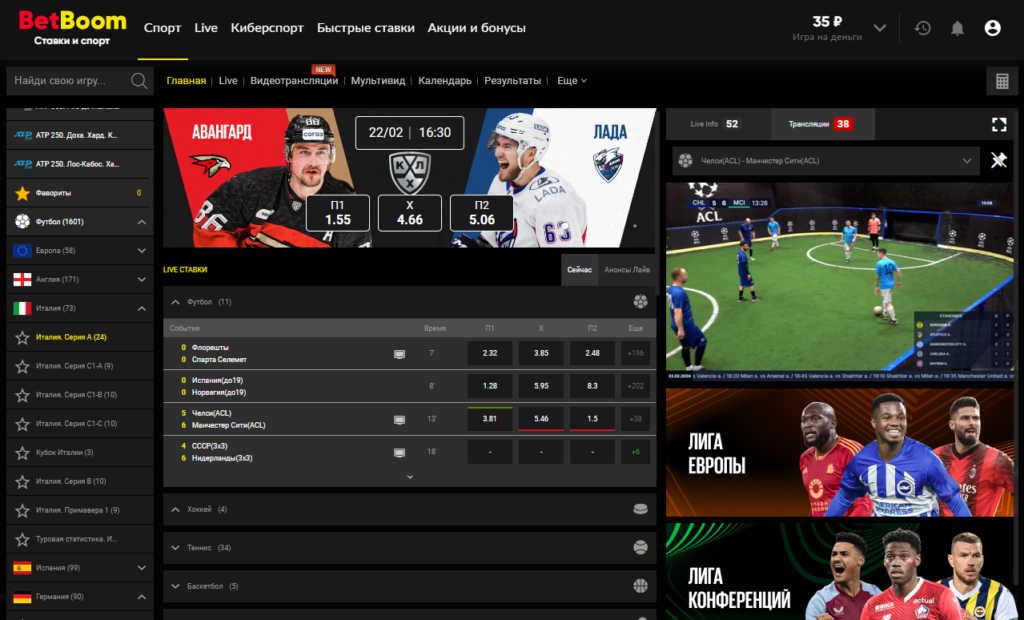
Task: Favorite Италия. Серия С1-А star
Action: pyautogui.click(x=22, y=366)
